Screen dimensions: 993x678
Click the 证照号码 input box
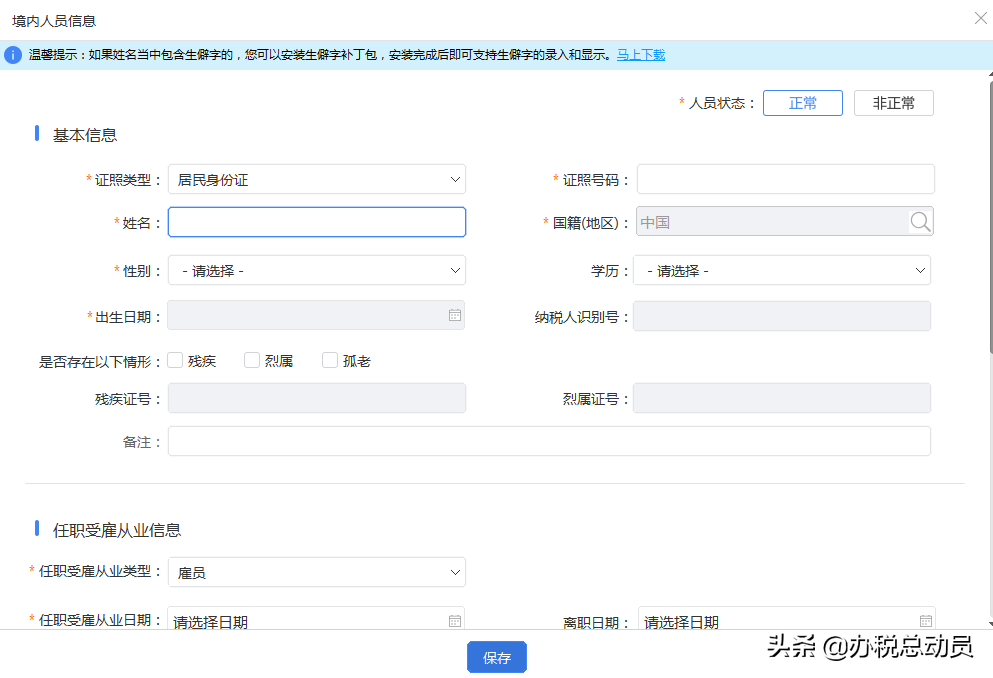783,179
